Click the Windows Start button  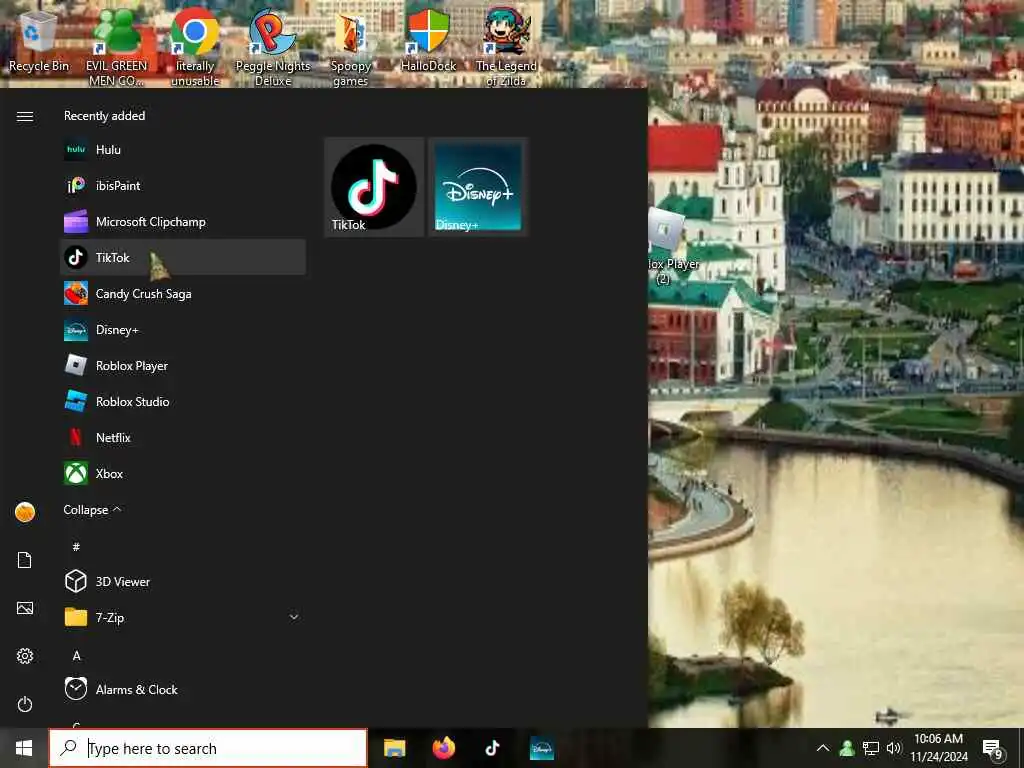pyautogui.click(x=24, y=748)
